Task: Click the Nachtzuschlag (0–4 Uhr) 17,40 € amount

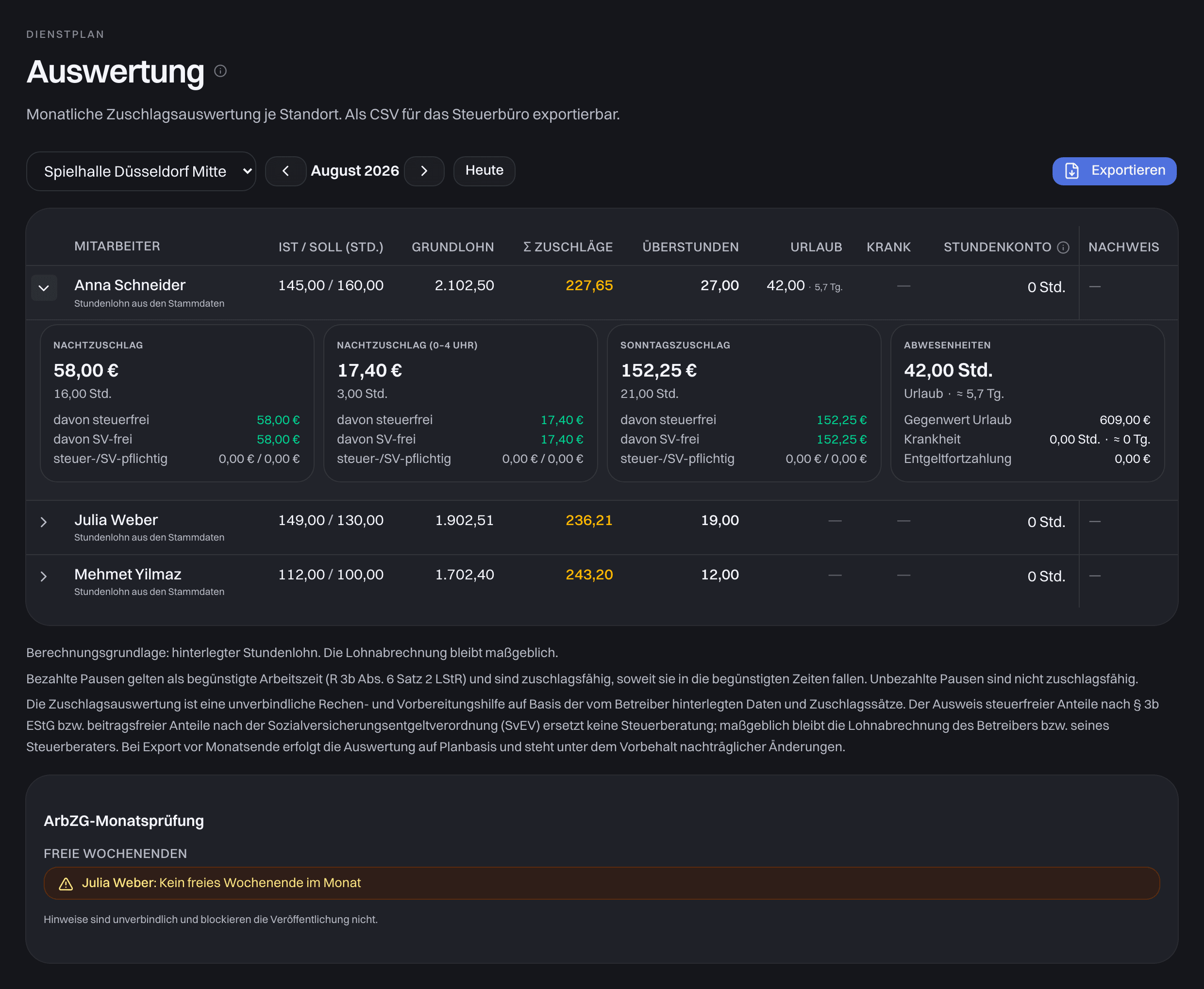Action: (369, 370)
